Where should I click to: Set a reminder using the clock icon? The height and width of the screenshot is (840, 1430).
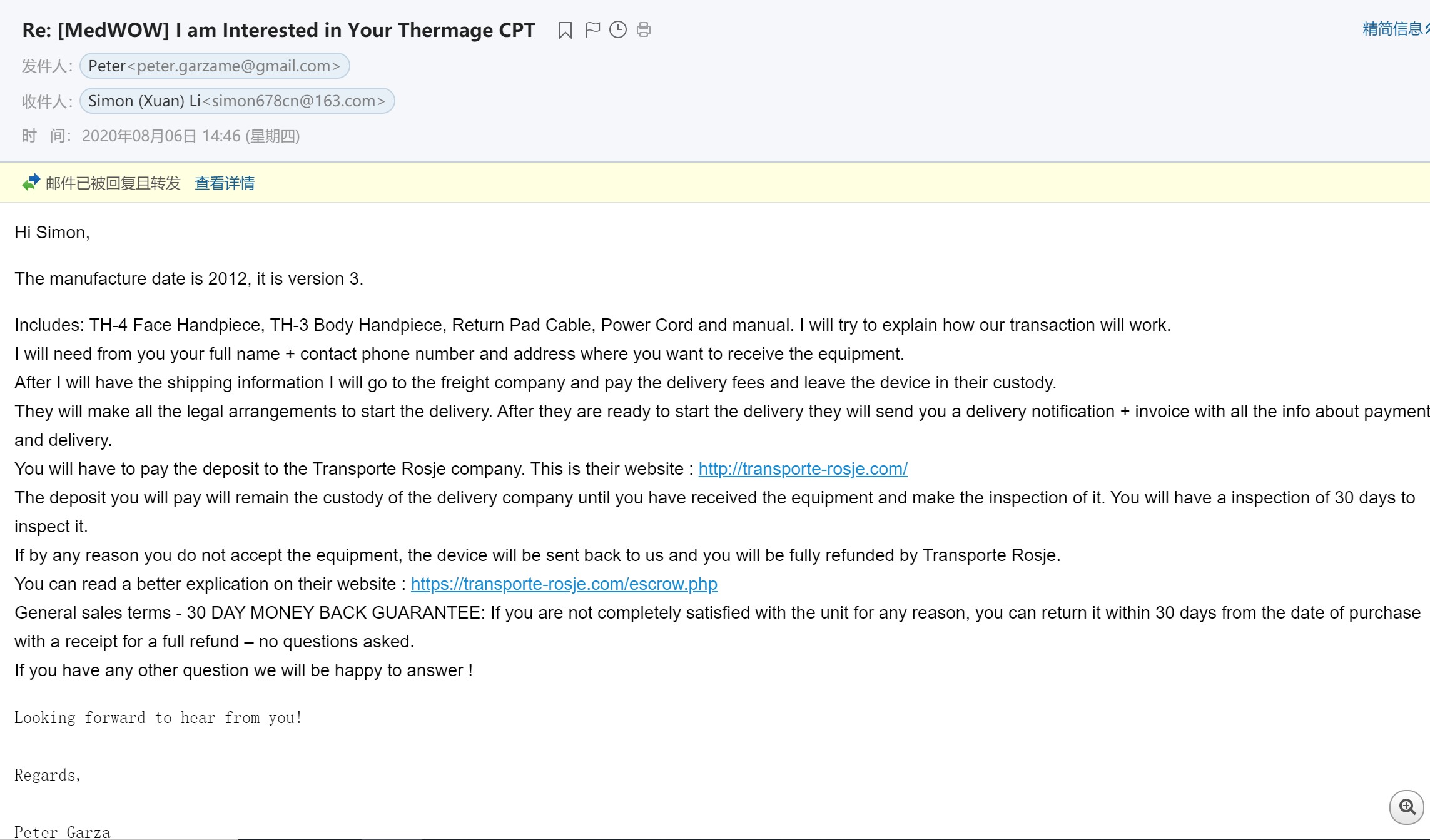coord(618,30)
